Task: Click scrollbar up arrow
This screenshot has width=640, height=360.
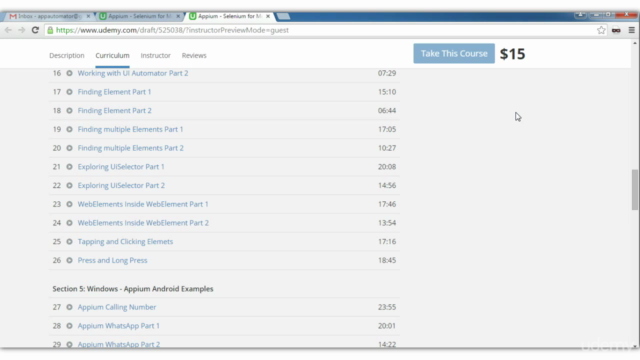Action: click(x=635, y=43)
